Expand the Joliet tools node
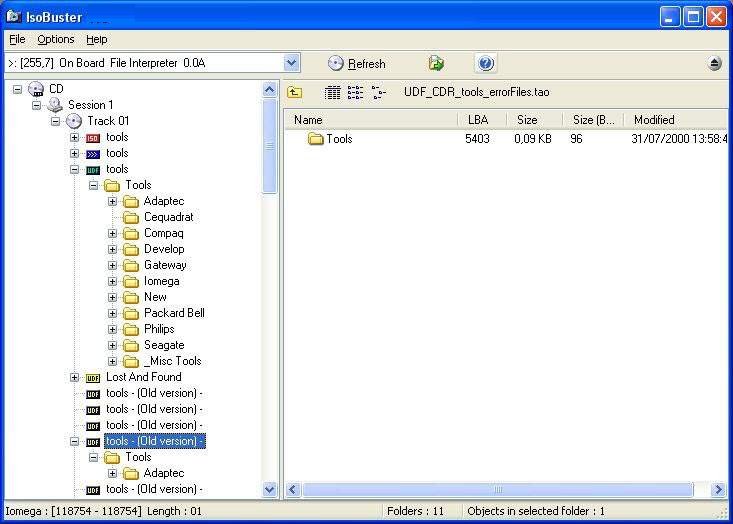 pyautogui.click(x=74, y=153)
